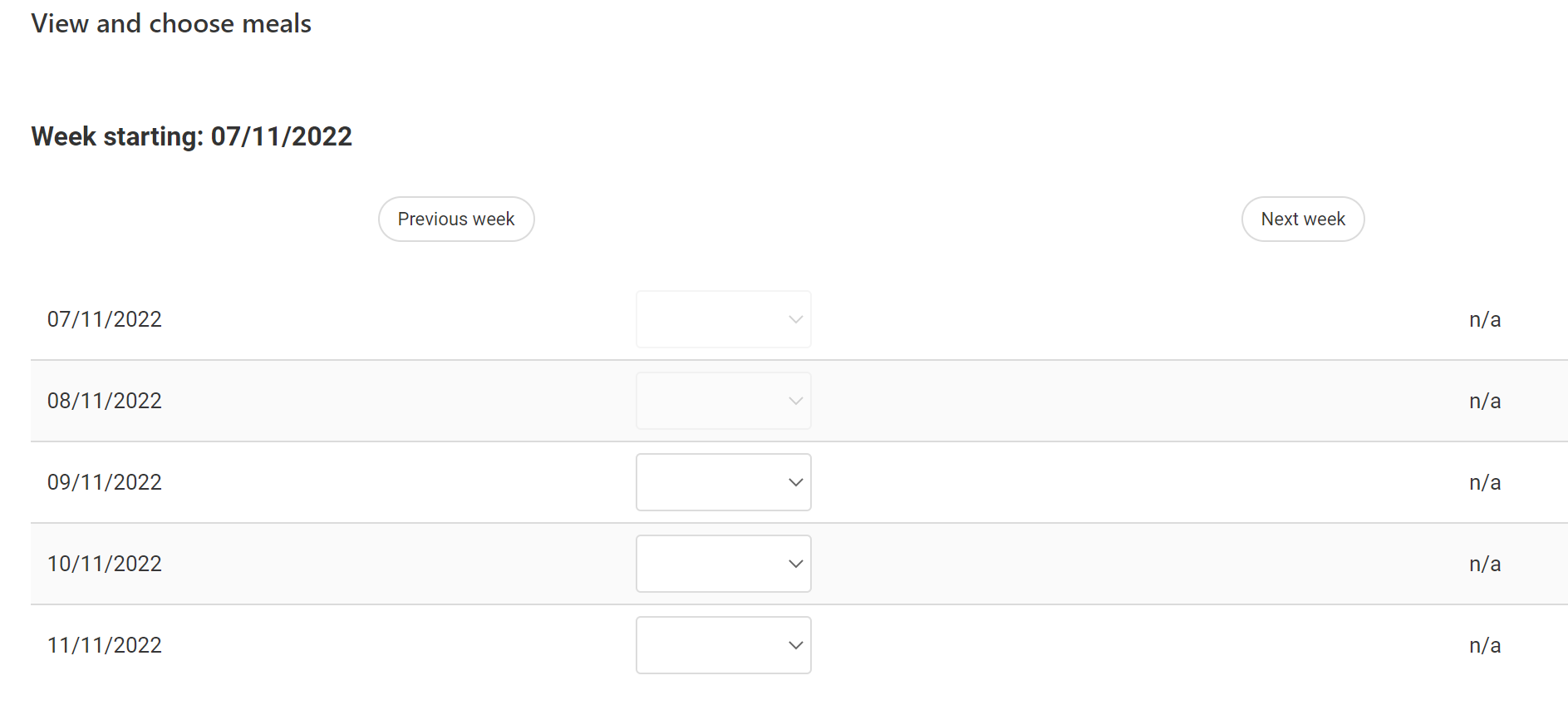Image resolution: width=1568 pixels, height=710 pixels.
Task: Open the meal dropdown for 09/11/2022
Action: pyautogui.click(x=723, y=482)
